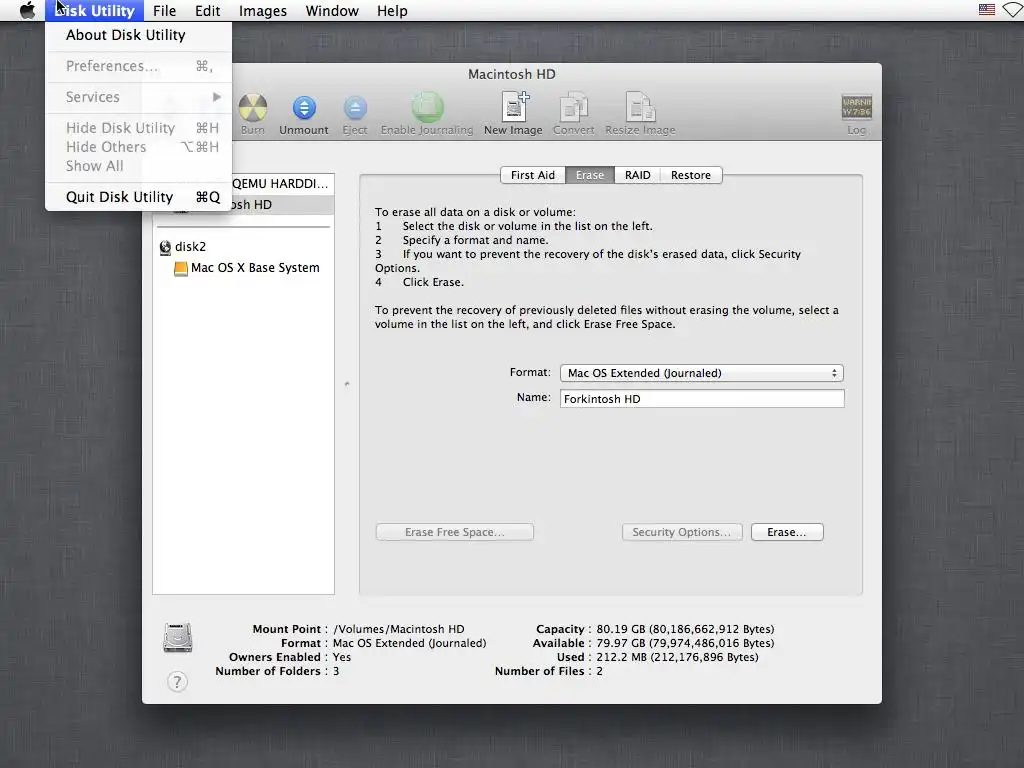The image size is (1024, 768).
Task: Click the Erase... button
Action: 787,532
